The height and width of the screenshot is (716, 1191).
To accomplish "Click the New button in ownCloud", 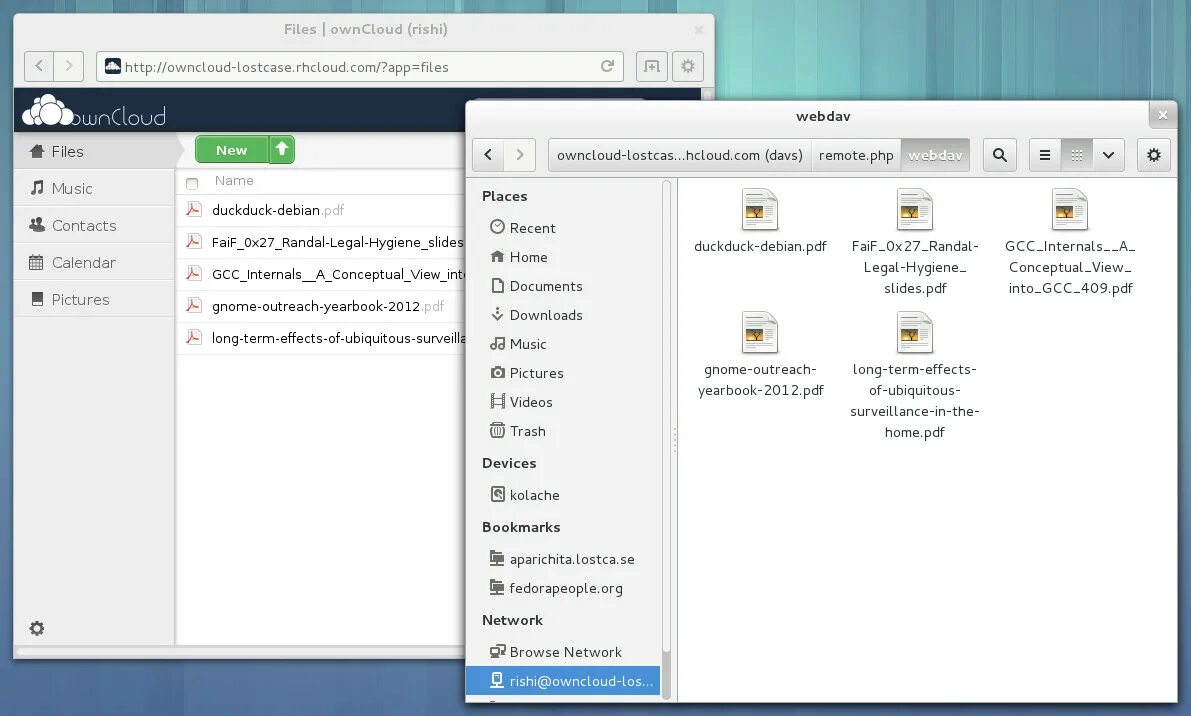I will click(232, 150).
